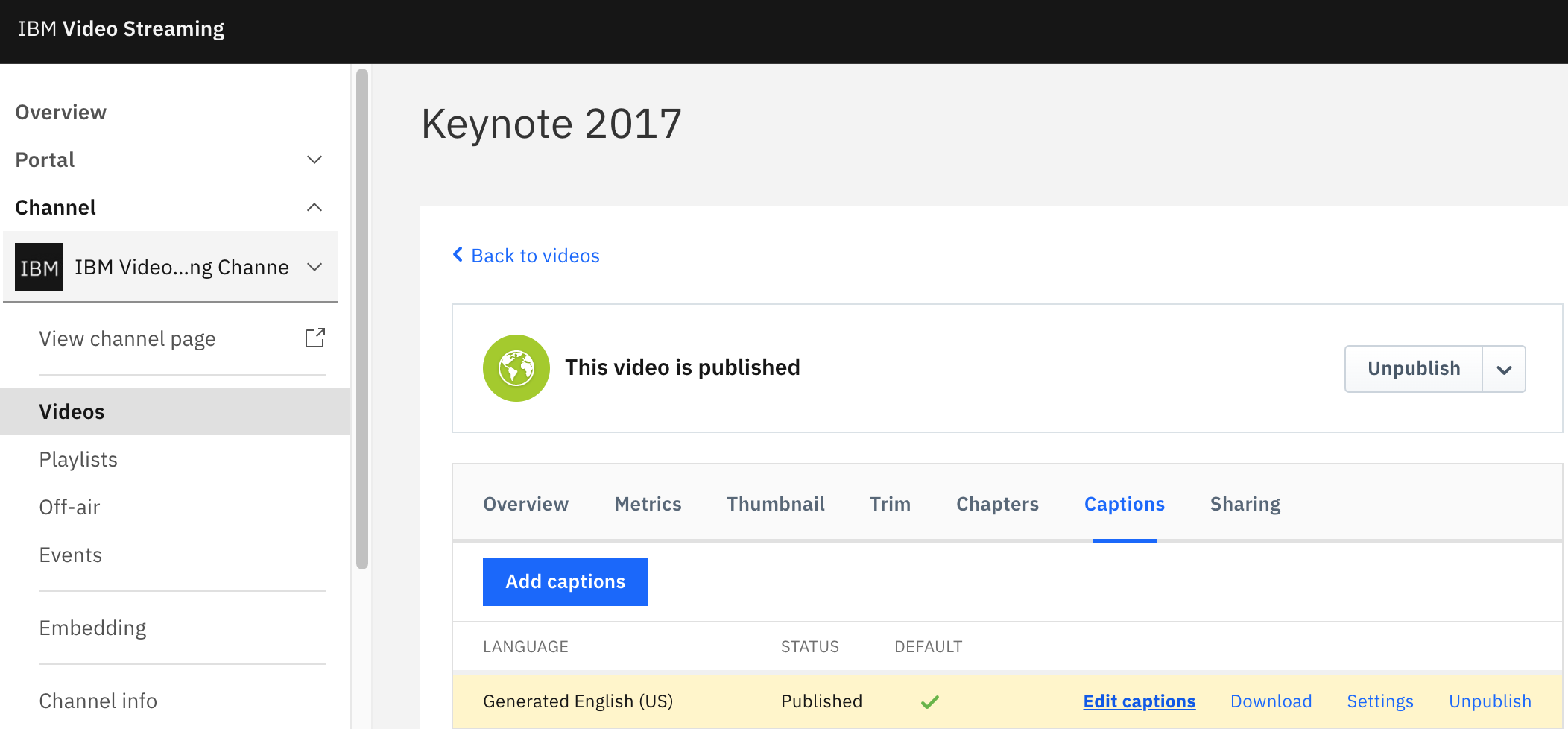The height and width of the screenshot is (729, 1568).
Task: Switch to the Overview tab of the video
Action: (526, 504)
